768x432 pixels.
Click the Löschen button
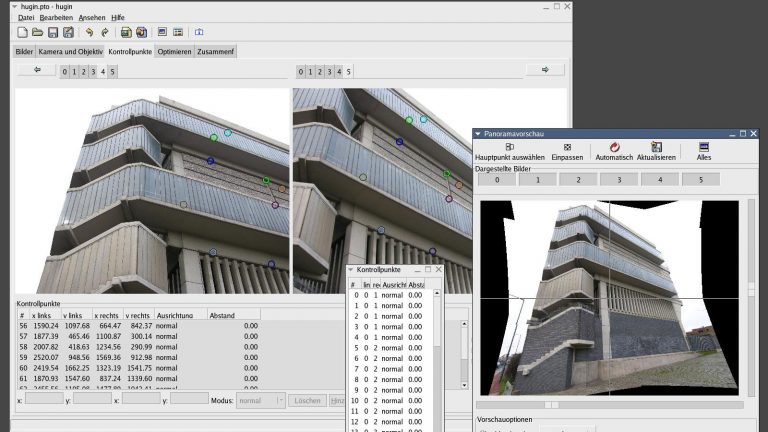coord(307,400)
